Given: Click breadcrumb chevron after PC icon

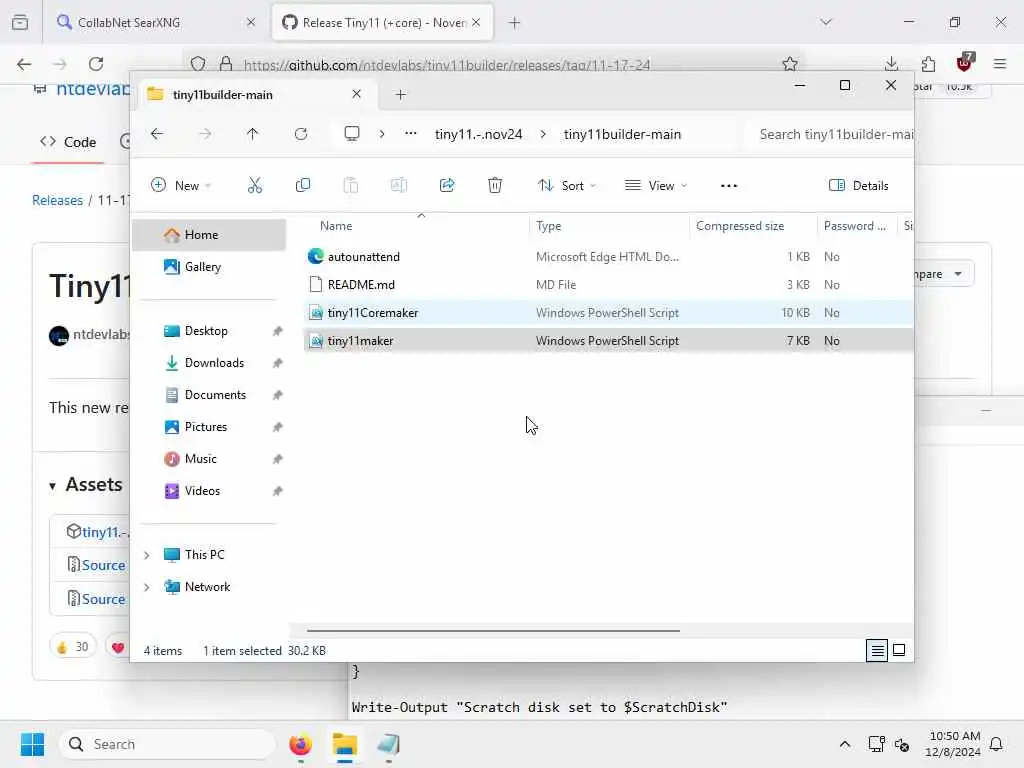Looking at the screenshot, I should coord(382,134).
